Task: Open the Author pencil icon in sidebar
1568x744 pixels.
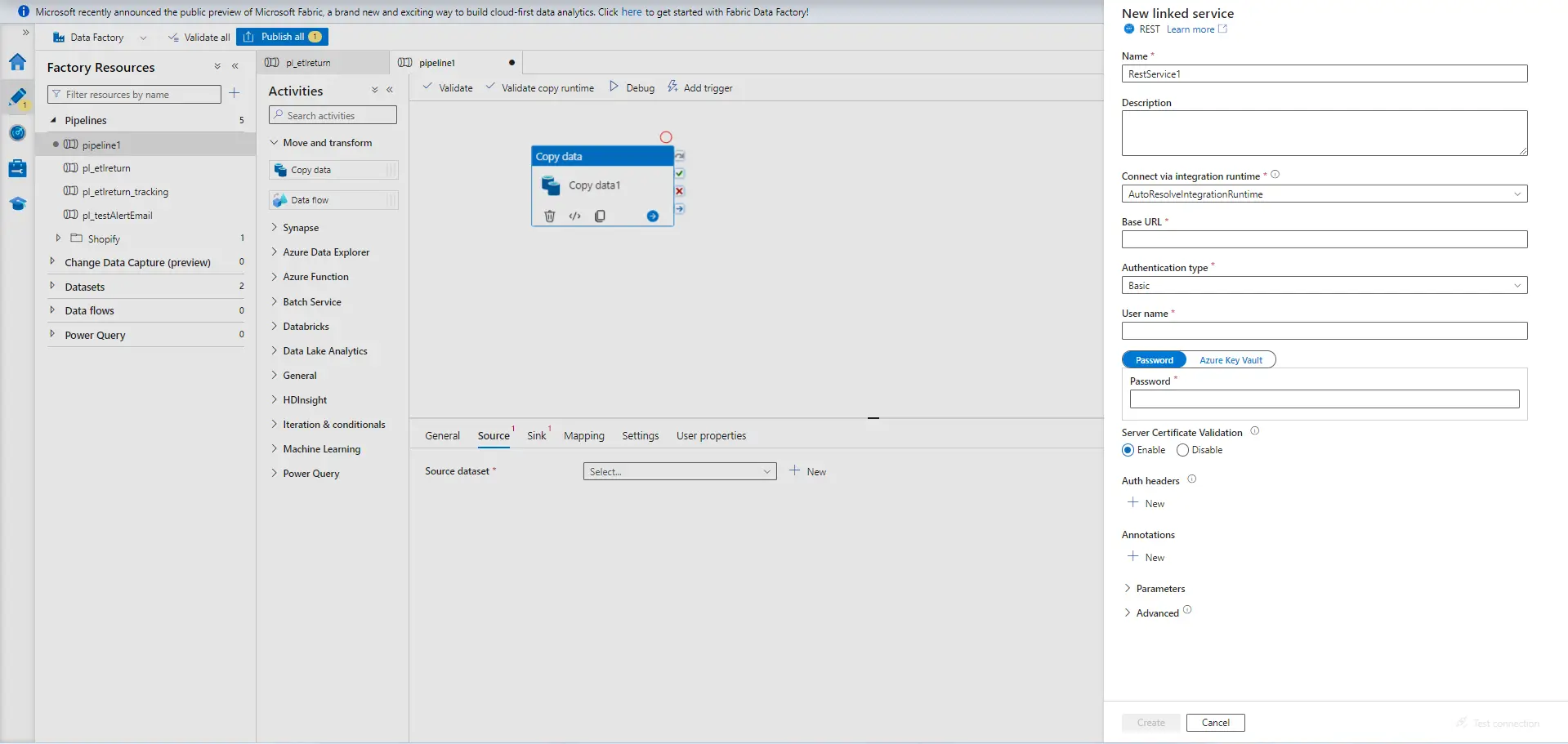Action: click(17, 98)
